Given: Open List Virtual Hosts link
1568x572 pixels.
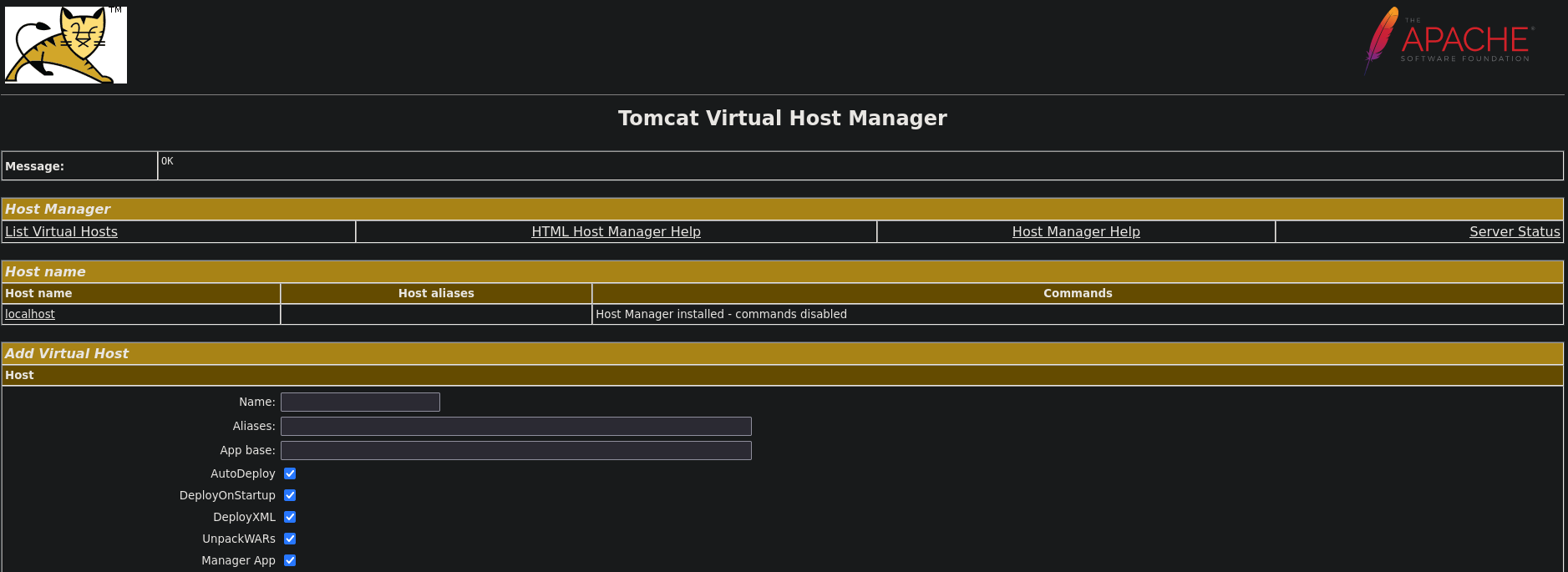Looking at the screenshot, I should click(61, 231).
